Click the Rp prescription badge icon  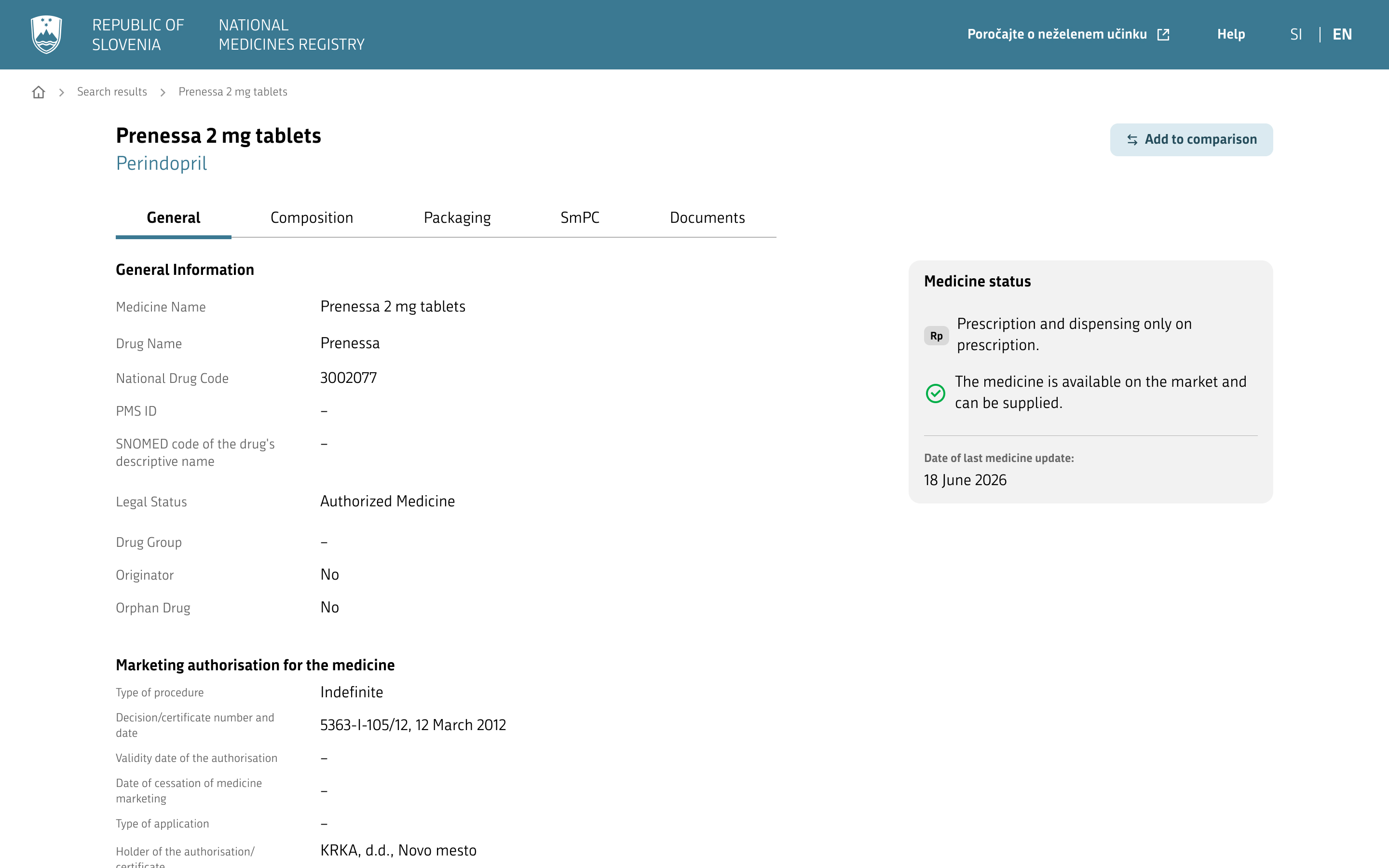(x=936, y=336)
